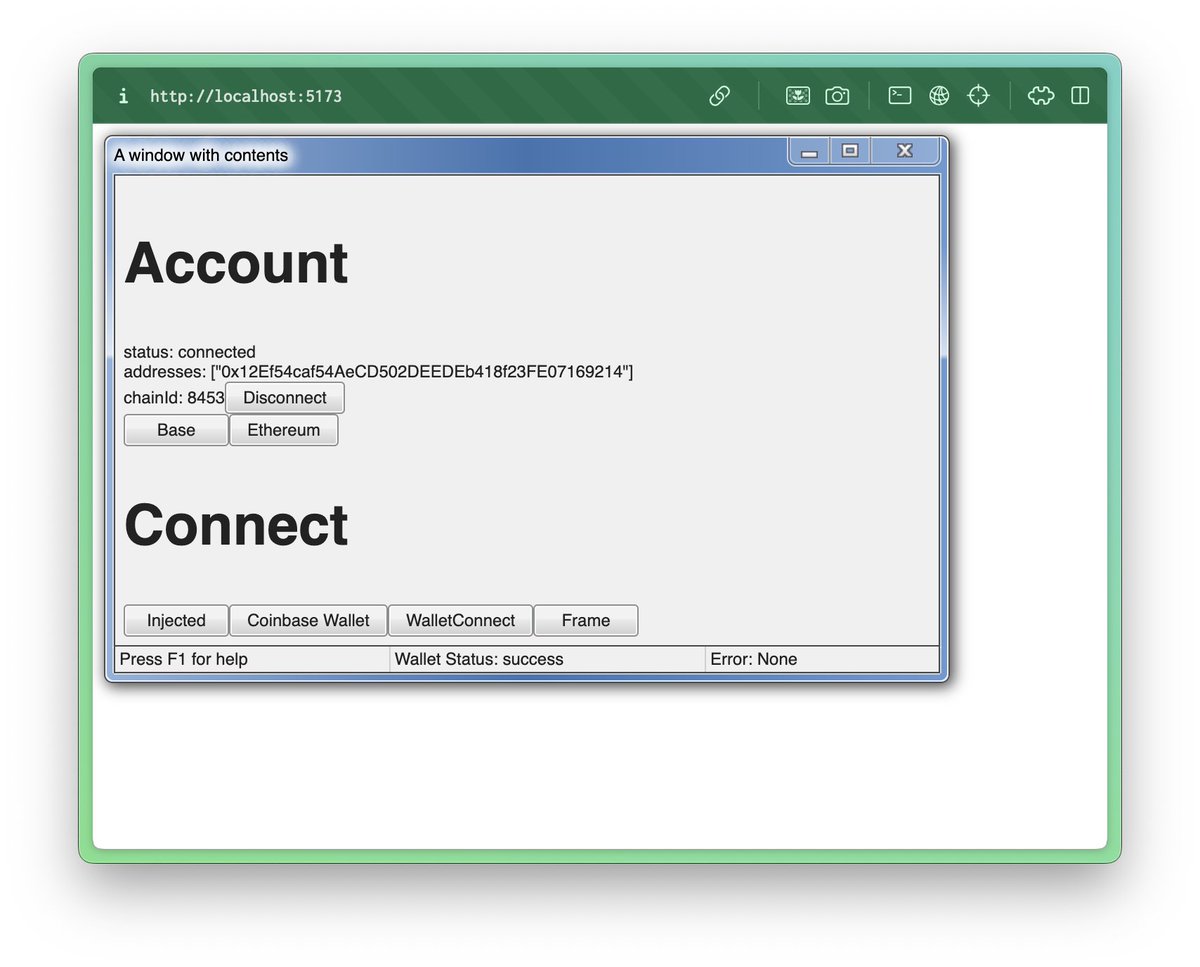This screenshot has width=1200, height=967.
Task: Switch chain with the Base button
Action: pos(176,430)
